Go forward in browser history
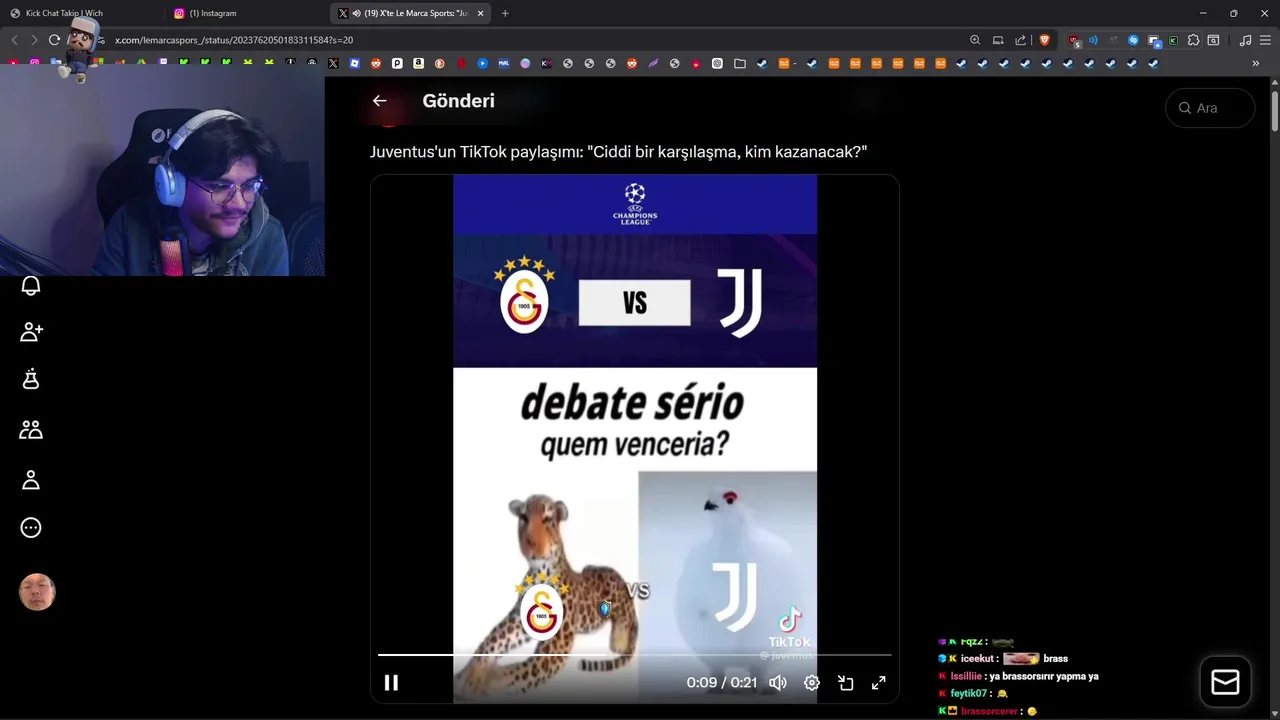The width and height of the screenshot is (1280, 720). (34, 40)
